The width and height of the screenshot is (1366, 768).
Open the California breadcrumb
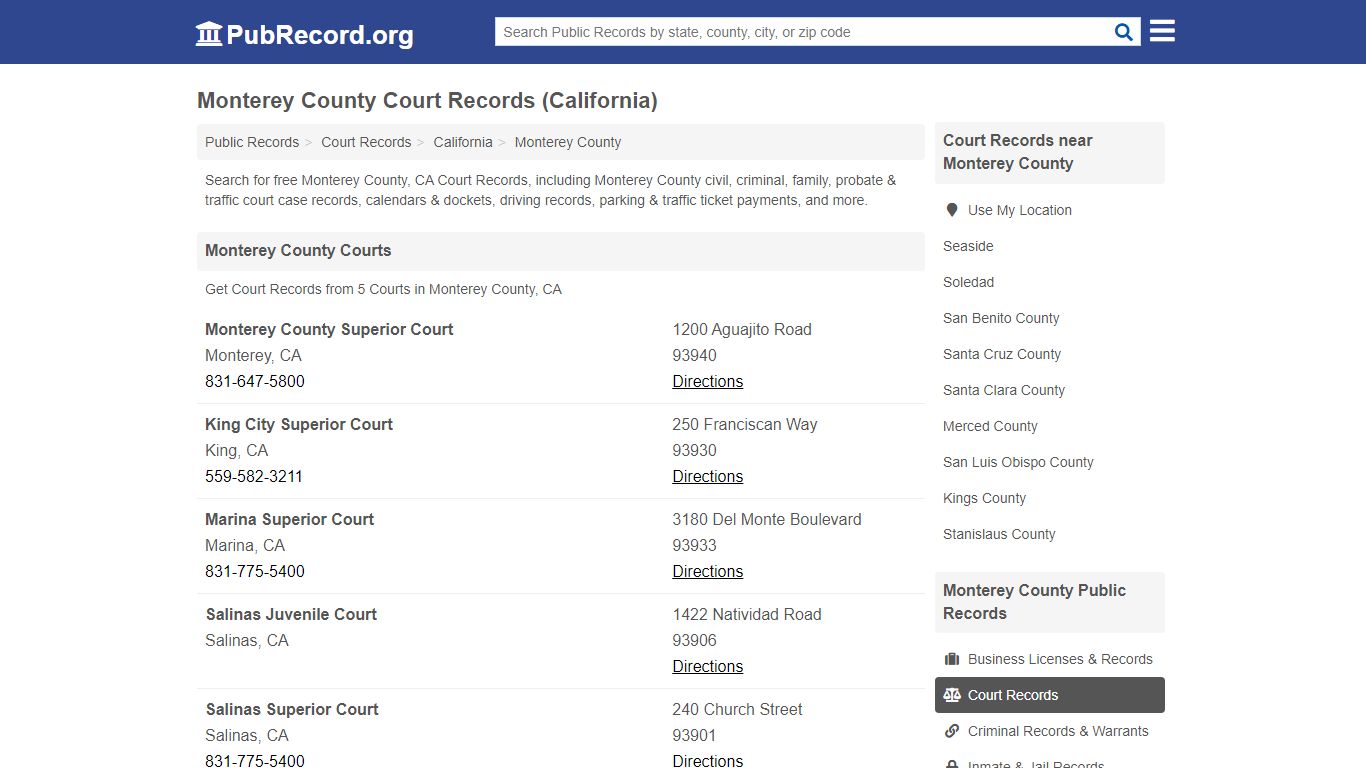463,142
